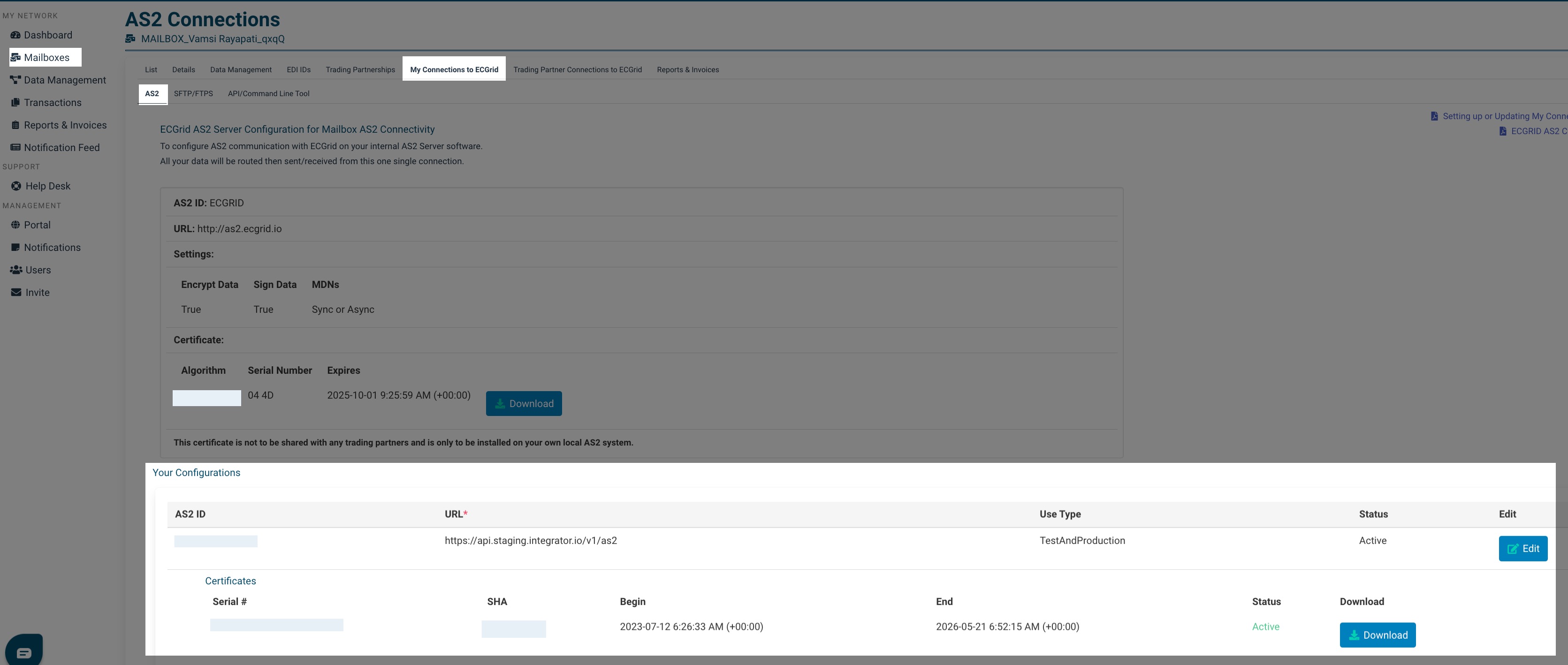Go to the Portal management page
1568x665 pixels.
point(37,225)
